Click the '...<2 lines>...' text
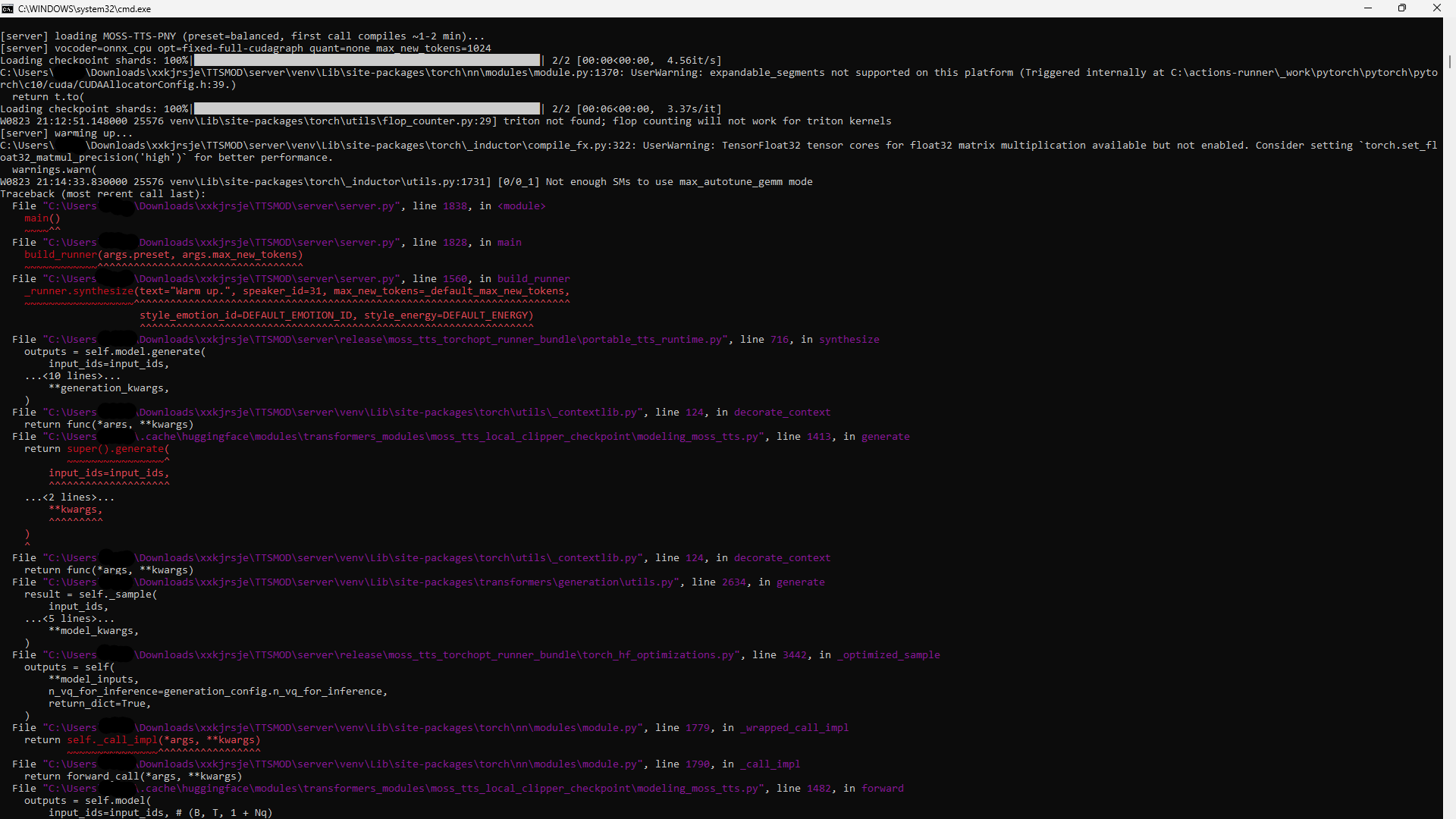 click(70, 497)
